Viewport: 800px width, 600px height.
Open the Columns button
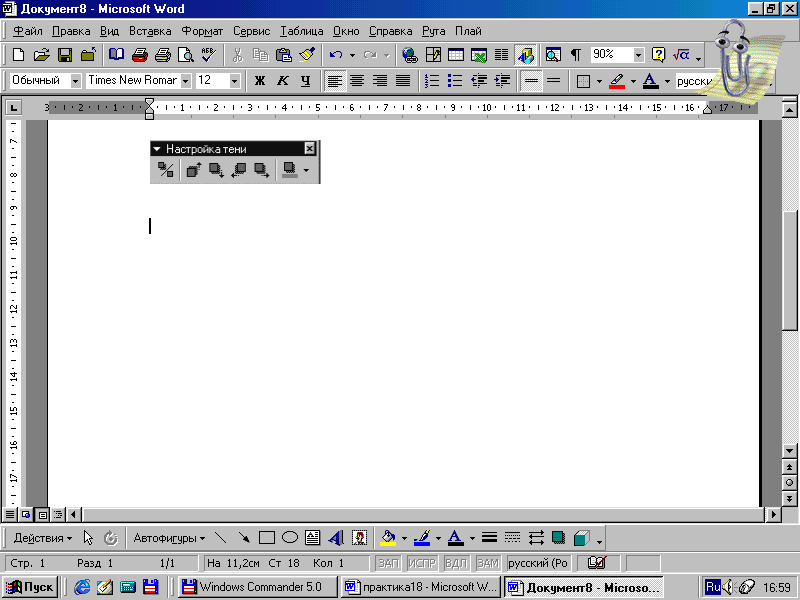click(502, 55)
